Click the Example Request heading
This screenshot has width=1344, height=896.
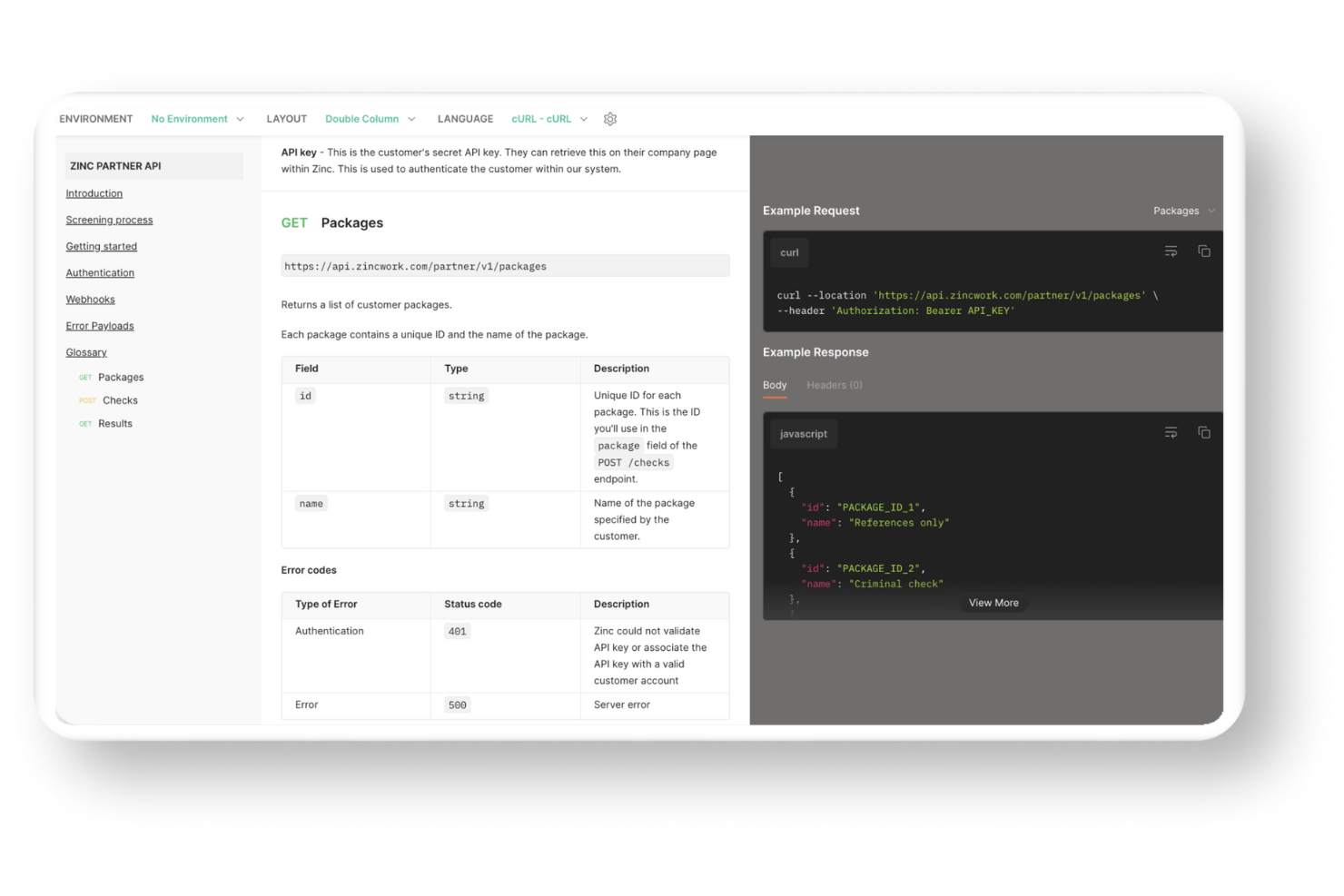(811, 211)
